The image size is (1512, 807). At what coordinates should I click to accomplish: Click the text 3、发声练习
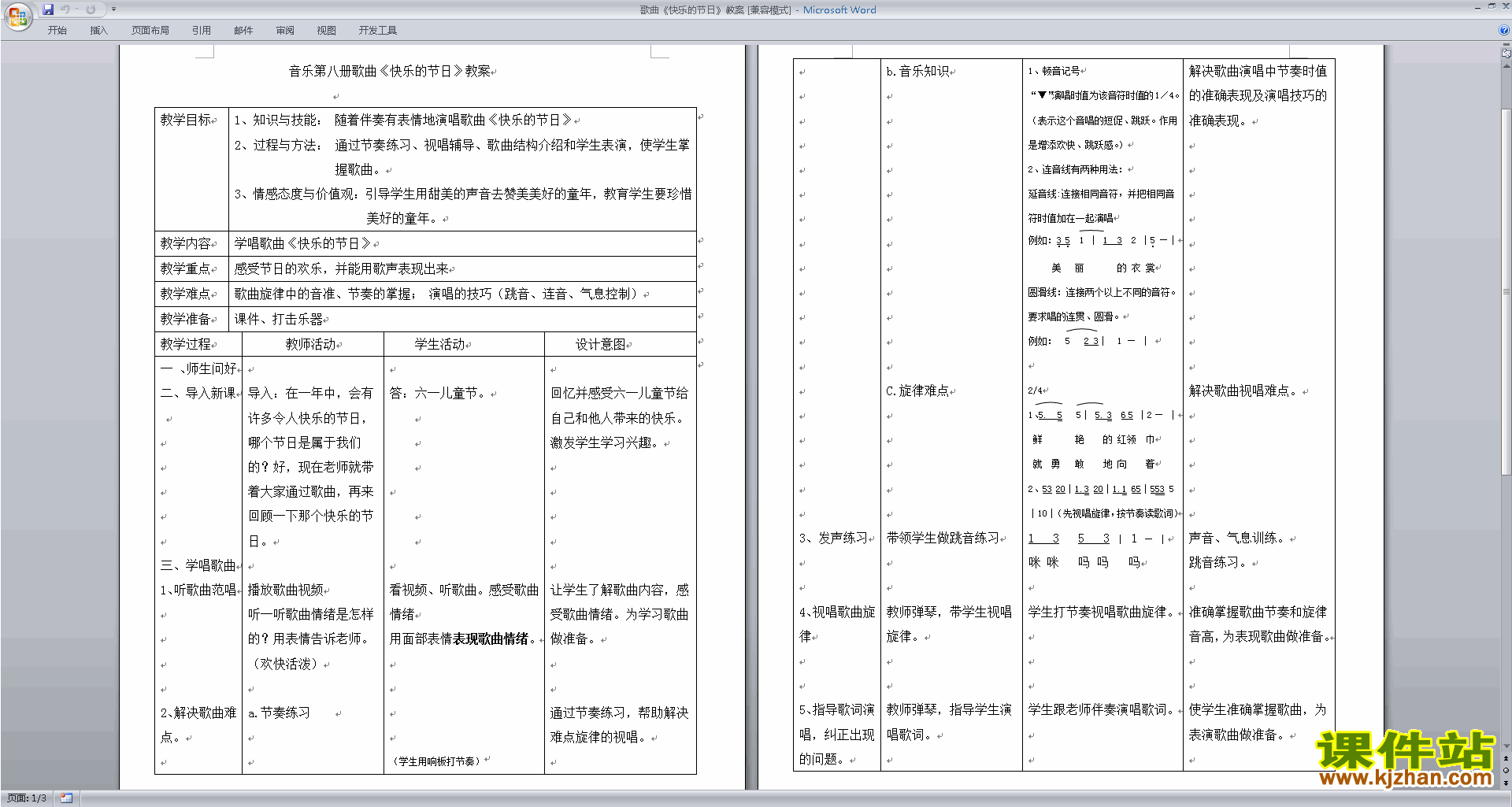click(x=833, y=538)
